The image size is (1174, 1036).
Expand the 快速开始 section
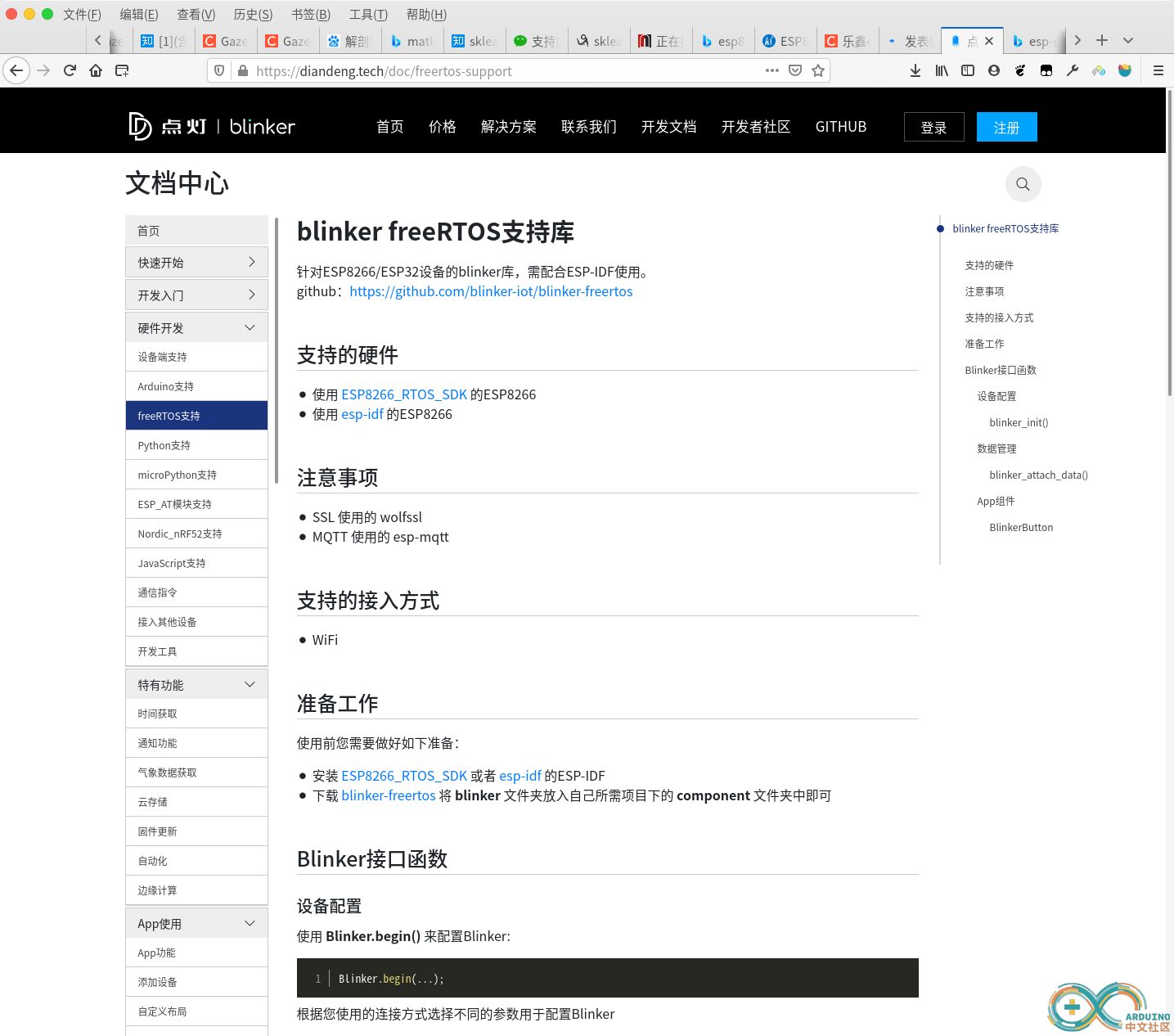[196, 263]
